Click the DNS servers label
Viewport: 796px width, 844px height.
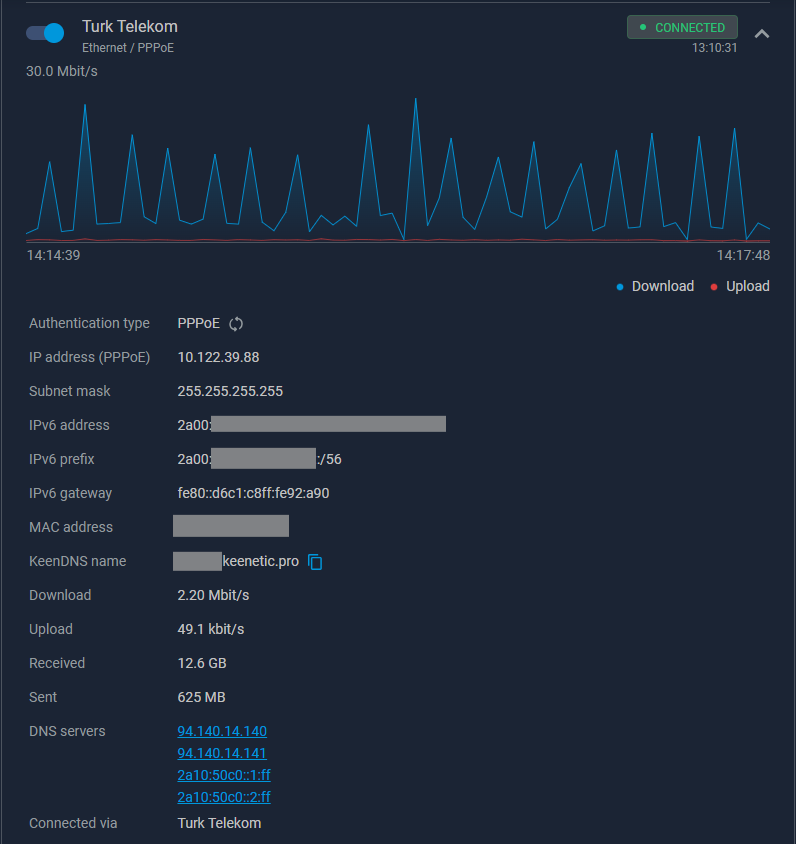(67, 731)
